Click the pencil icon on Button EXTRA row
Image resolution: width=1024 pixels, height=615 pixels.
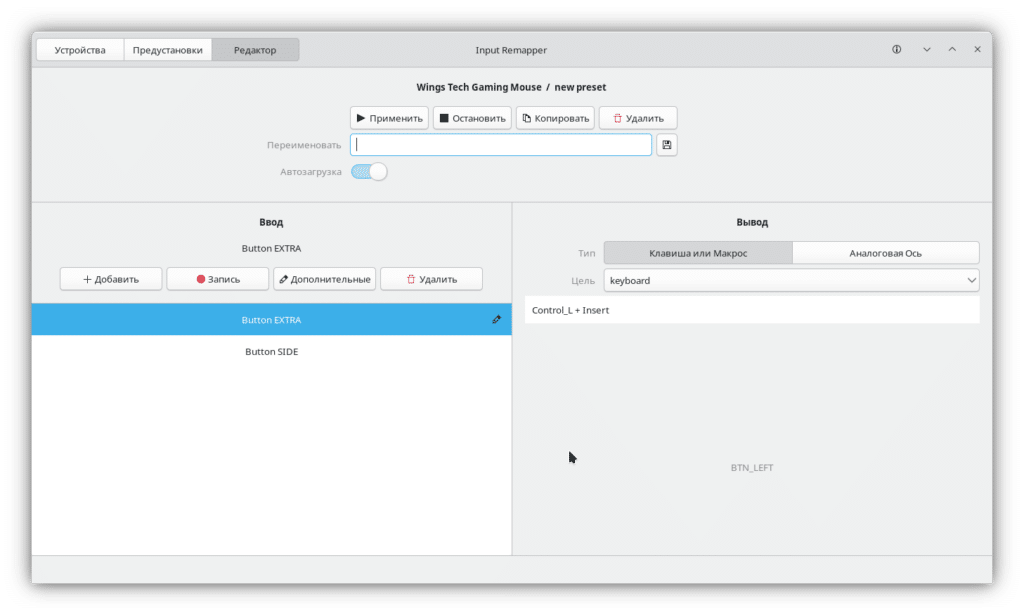point(497,320)
